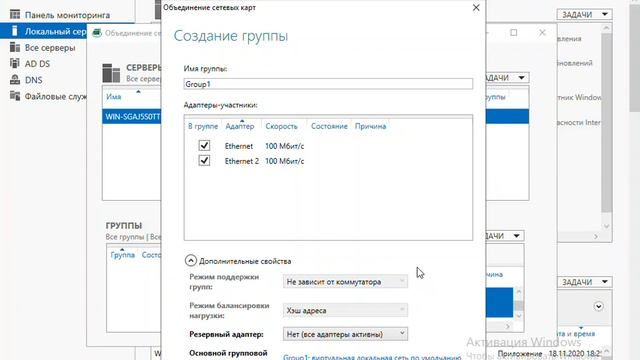Open the Резервный адаптер dropdown

pyautogui.click(x=345, y=334)
